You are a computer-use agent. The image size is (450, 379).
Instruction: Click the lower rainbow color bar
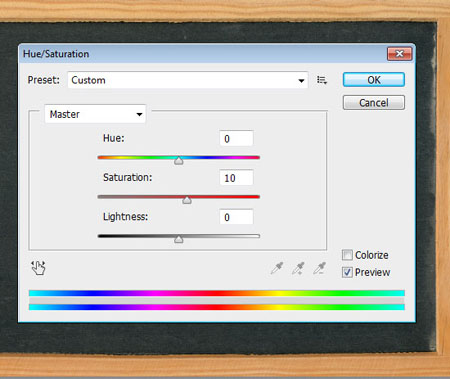coord(217,307)
